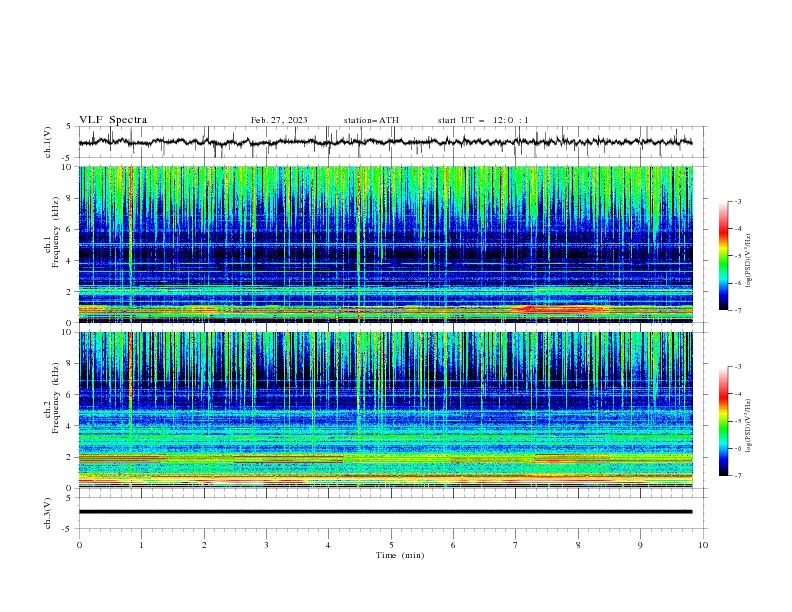Click time axis tick label "6"
The width and height of the screenshot is (792, 612).
point(453,545)
